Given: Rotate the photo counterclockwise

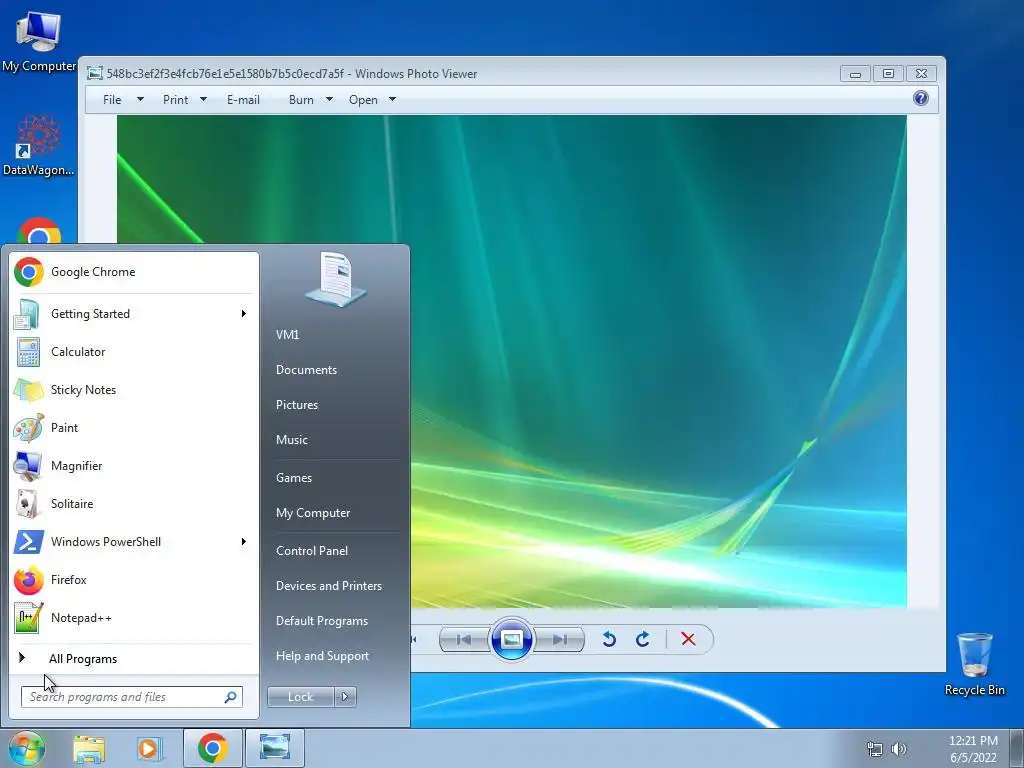Looking at the screenshot, I should (x=609, y=639).
